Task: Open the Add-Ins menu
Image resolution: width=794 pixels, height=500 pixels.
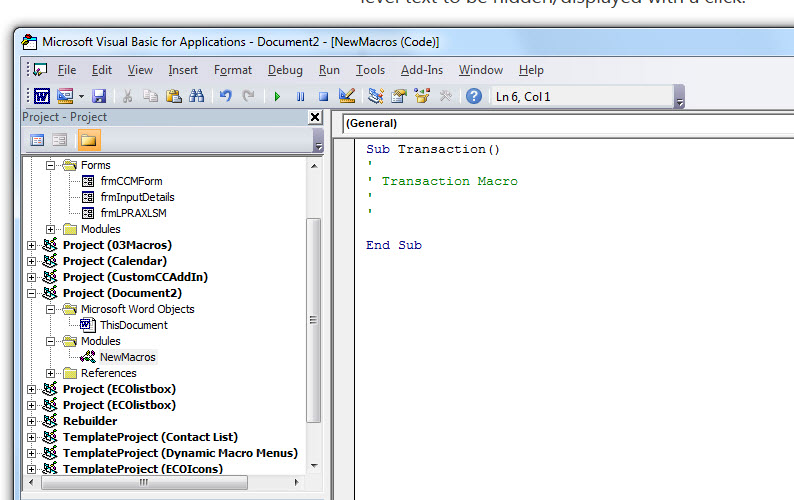Action: tap(422, 70)
